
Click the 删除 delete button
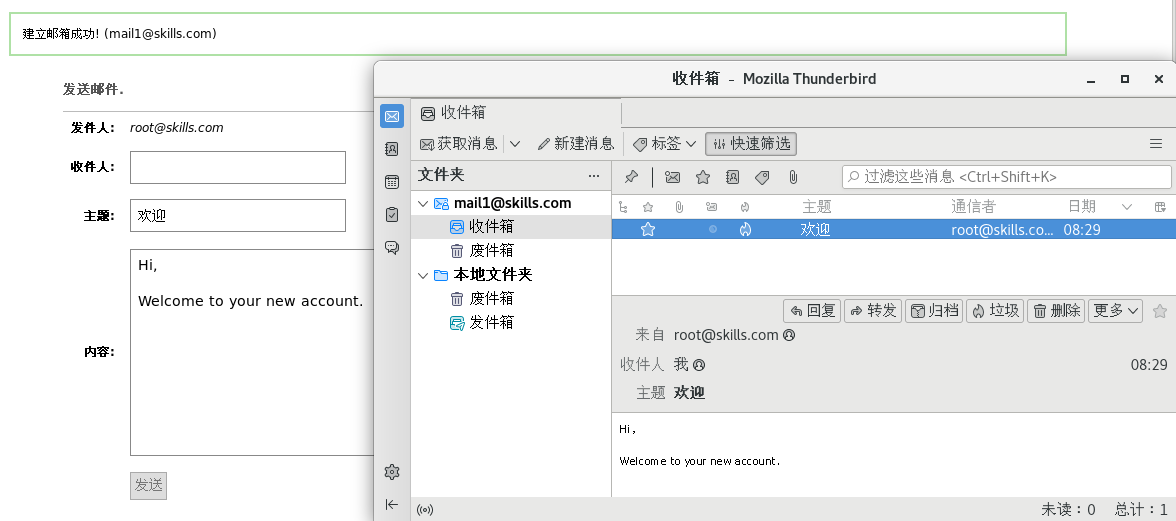click(x=1056, y=310)
